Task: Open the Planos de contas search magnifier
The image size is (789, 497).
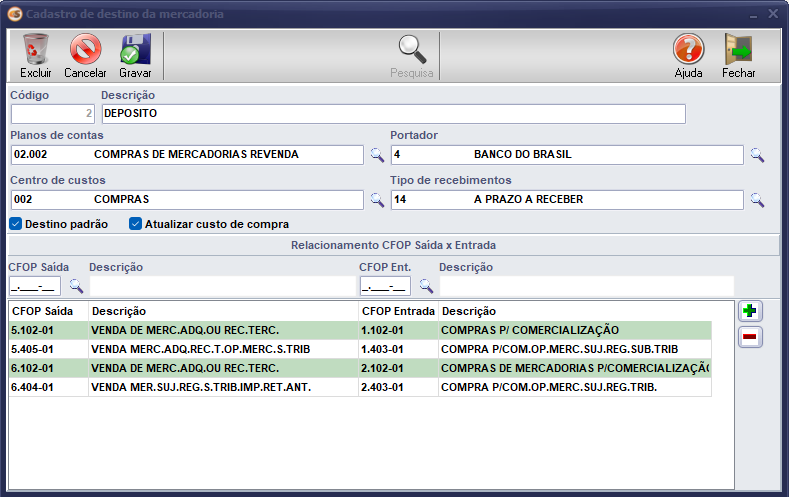Action: [x=377, y=155]
